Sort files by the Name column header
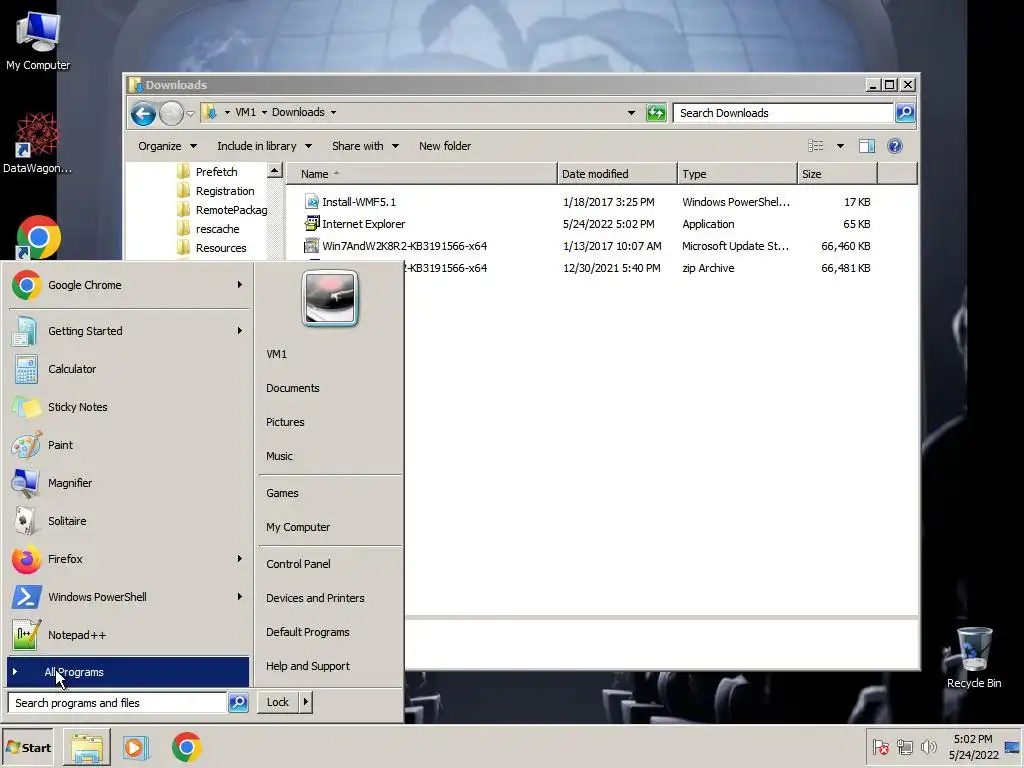 click(422, 174)
